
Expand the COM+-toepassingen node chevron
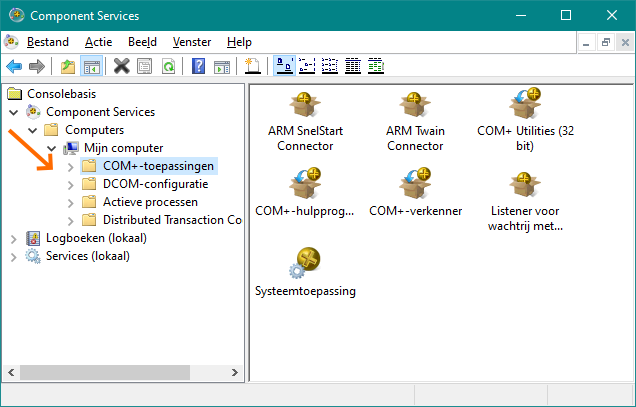[x=71, y=167]
